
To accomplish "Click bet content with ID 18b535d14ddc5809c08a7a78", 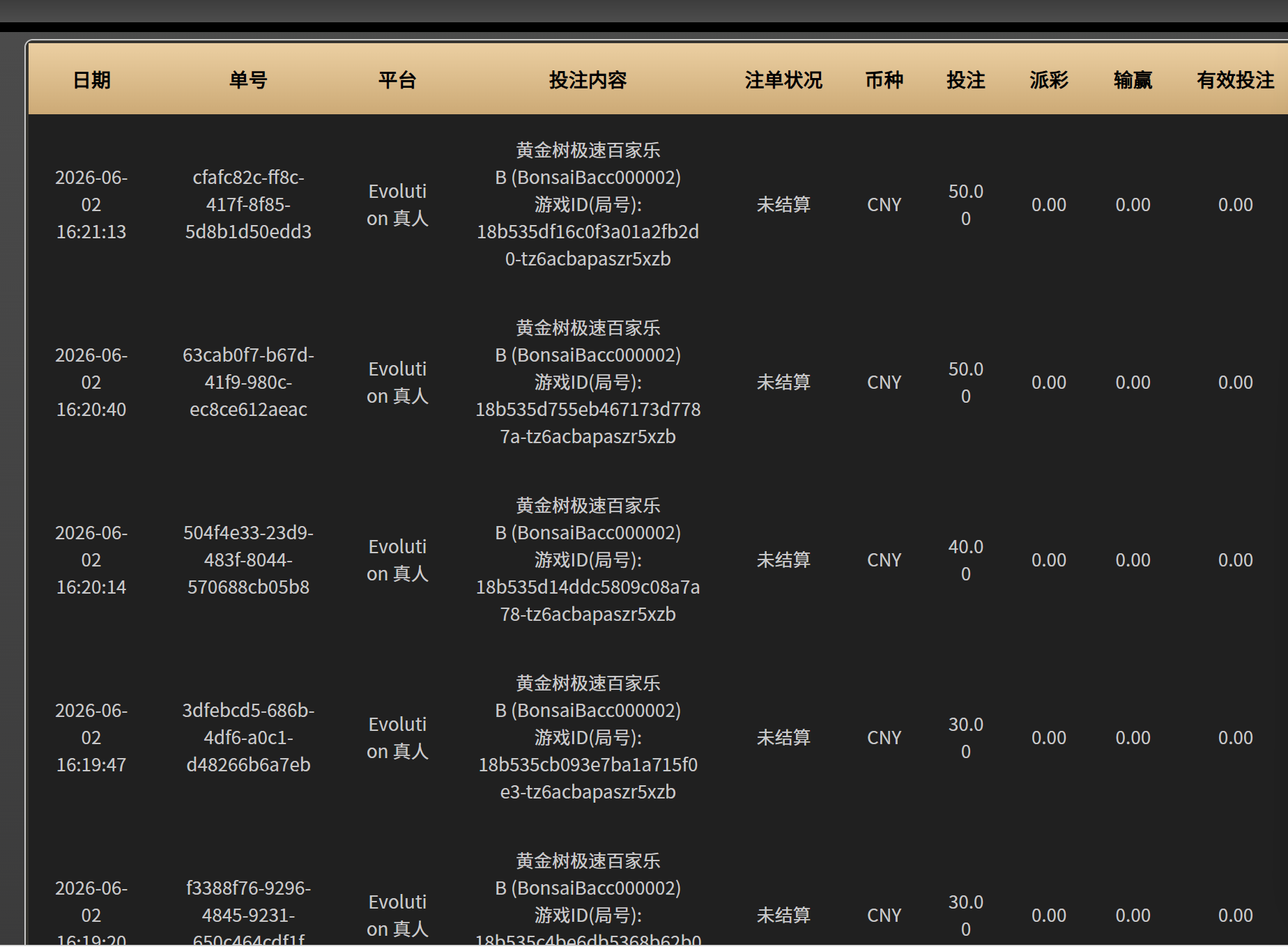I will coord(588,560).
